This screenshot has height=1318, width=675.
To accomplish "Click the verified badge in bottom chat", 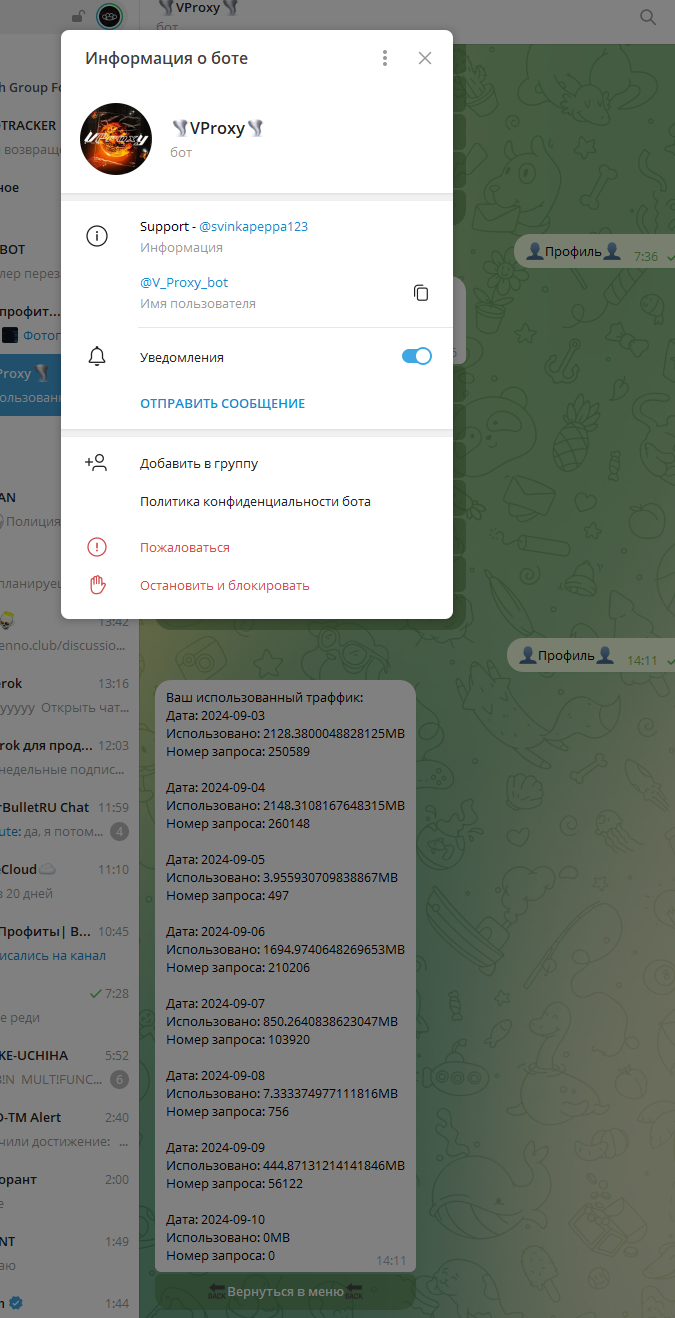I will 16,1304.
